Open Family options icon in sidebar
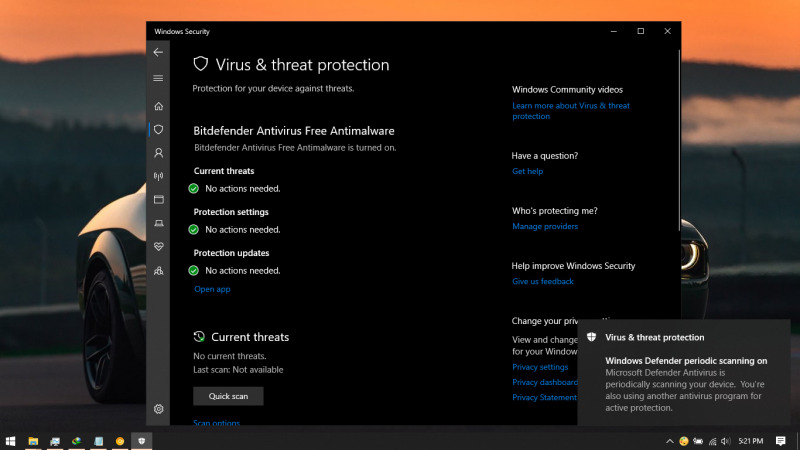The height and width of the screenshot is (450, 800). [159, 271]
